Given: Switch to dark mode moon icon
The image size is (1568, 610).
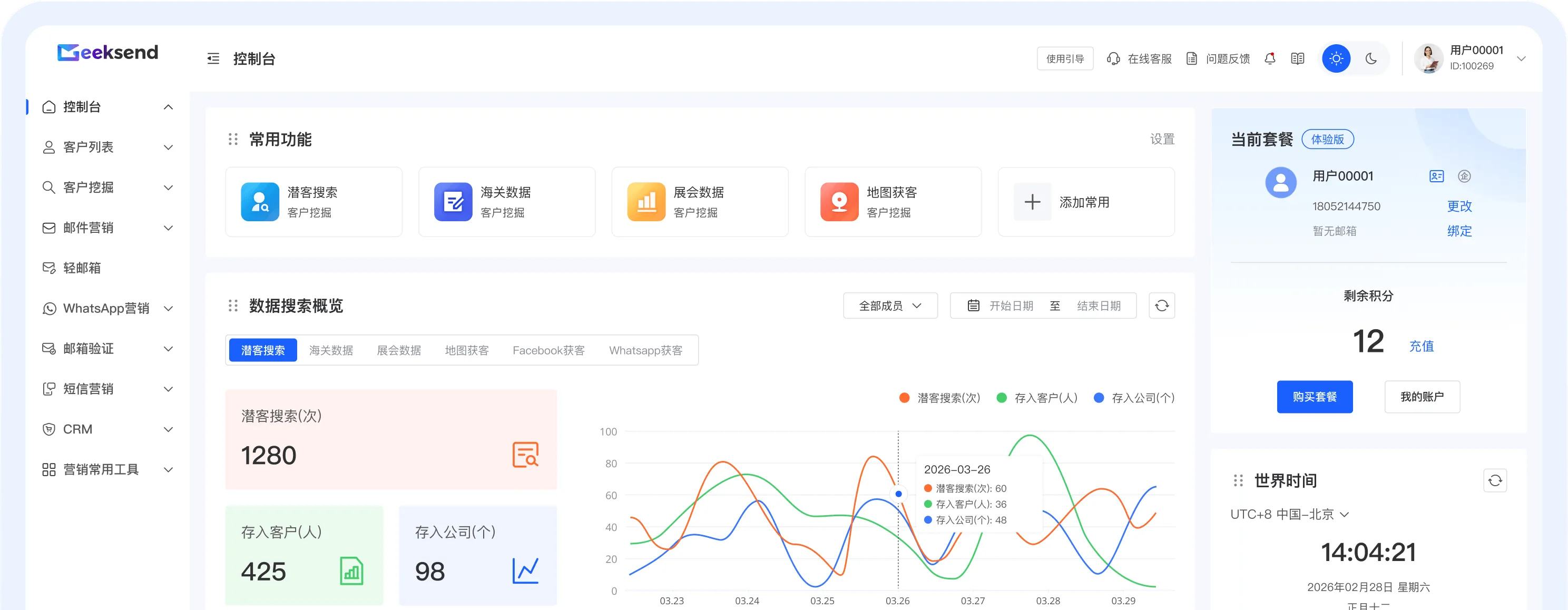Looking at the screenshot, I should (1371, 58).
